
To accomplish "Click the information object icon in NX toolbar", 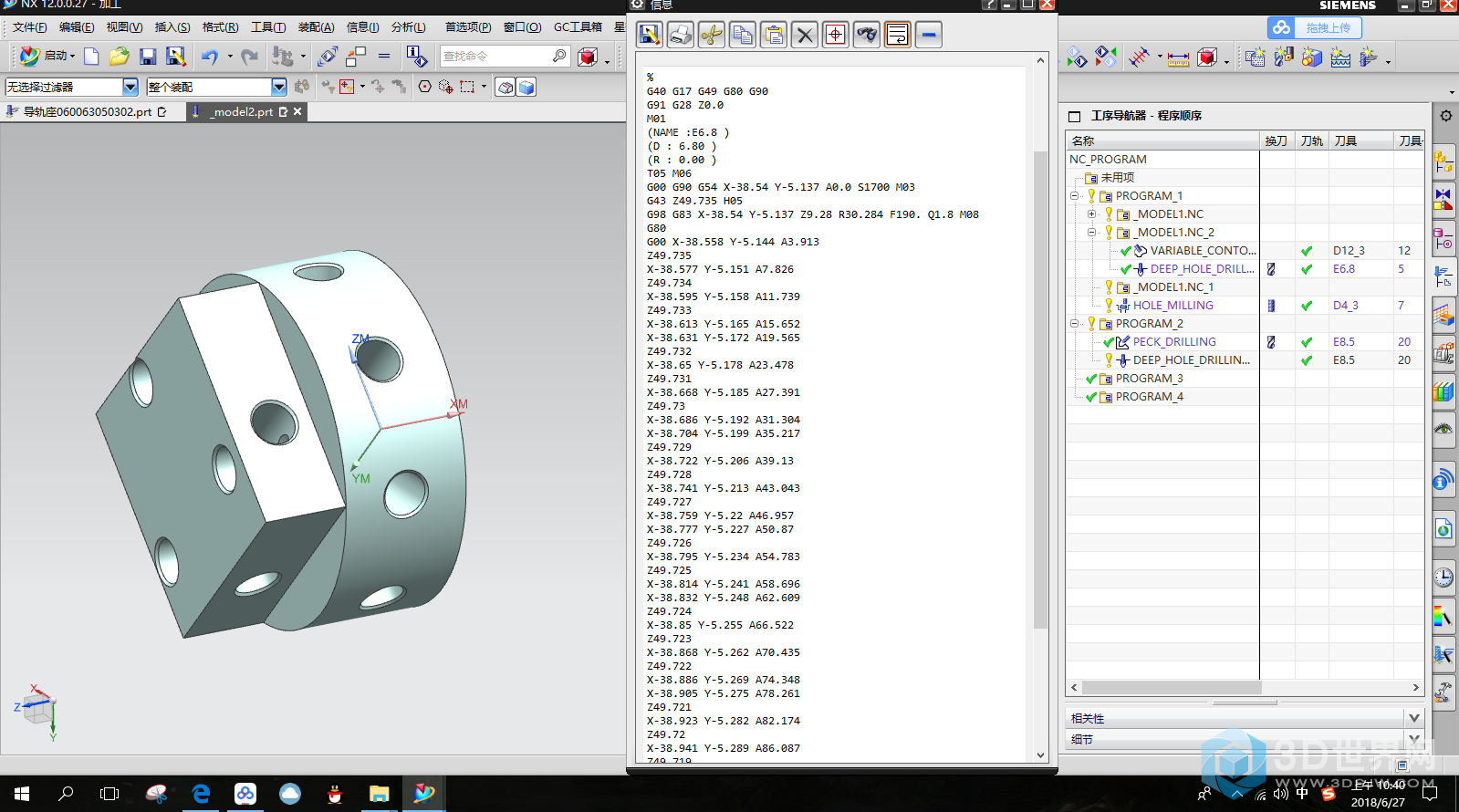I will coord(416,57).
